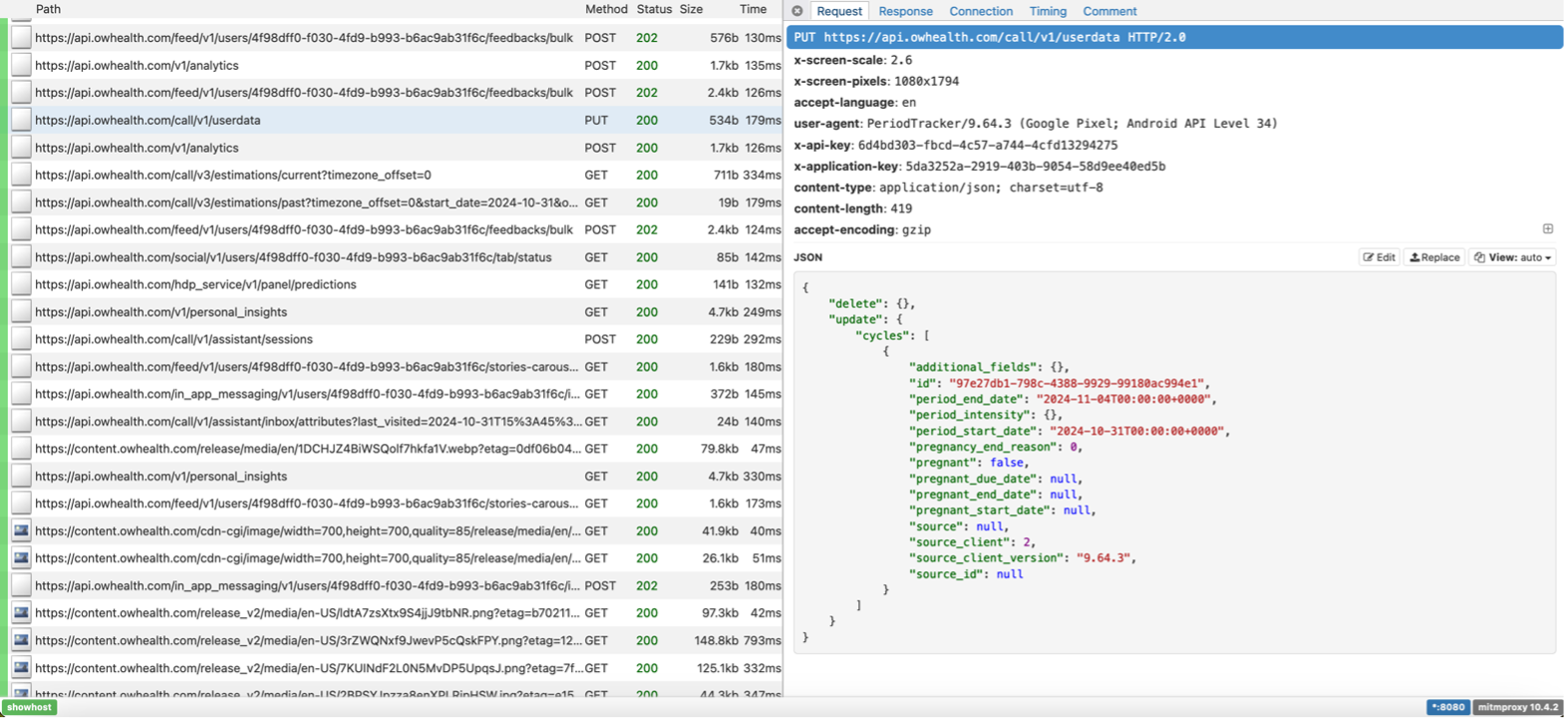Show the Timing tab

click(1047, 11)
